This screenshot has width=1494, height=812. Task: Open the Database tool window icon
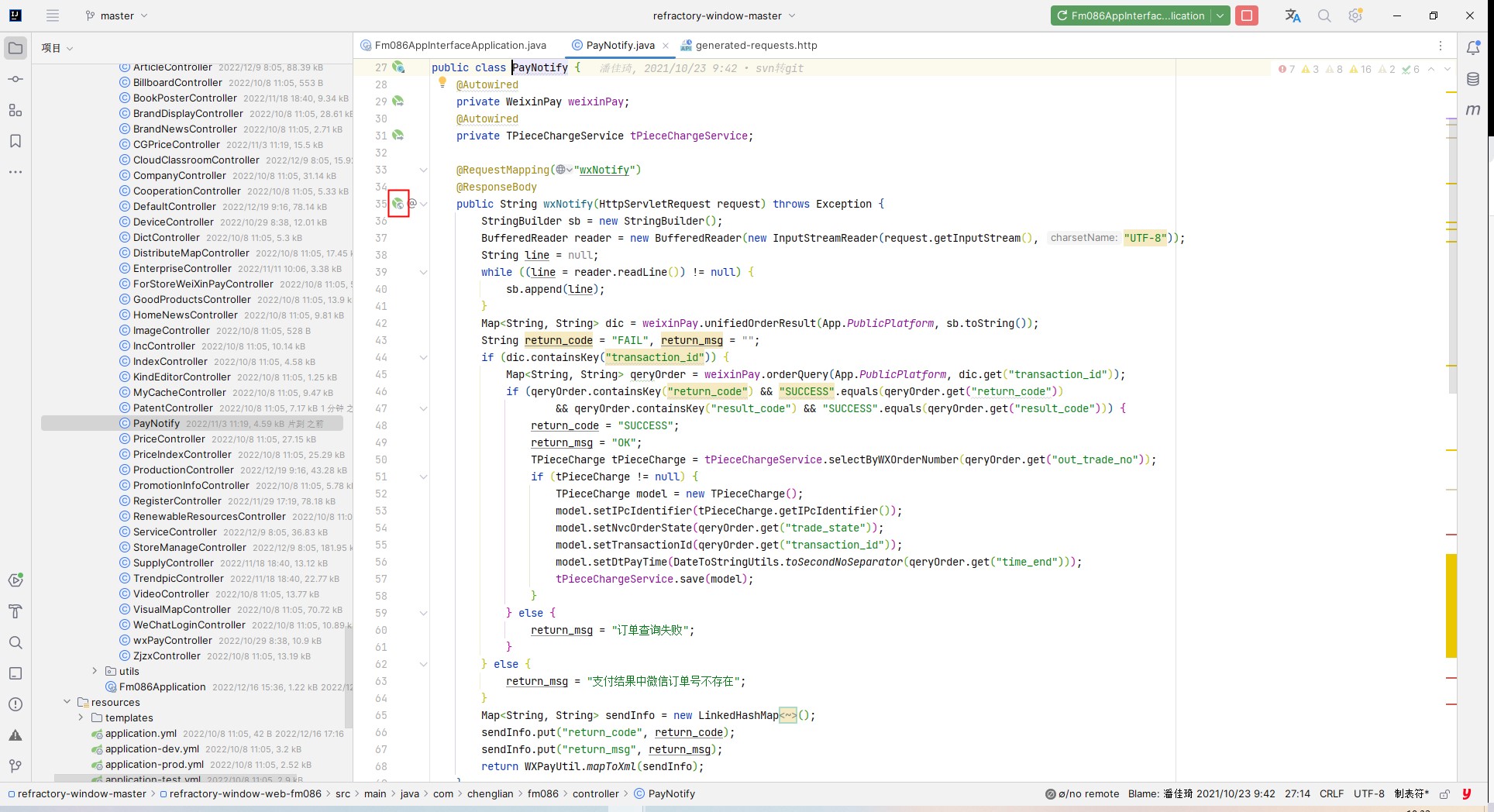point(1473,79)
